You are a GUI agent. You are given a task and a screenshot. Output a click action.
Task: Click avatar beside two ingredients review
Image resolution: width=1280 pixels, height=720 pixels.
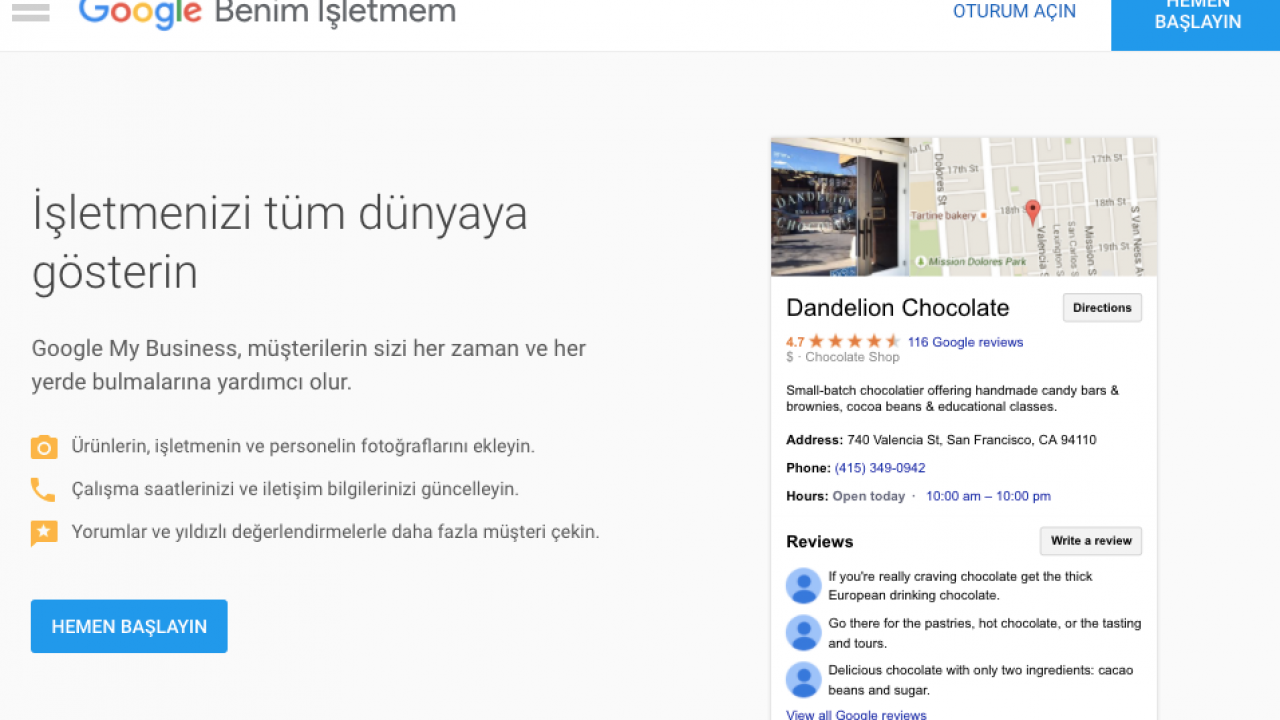(803, 680)
